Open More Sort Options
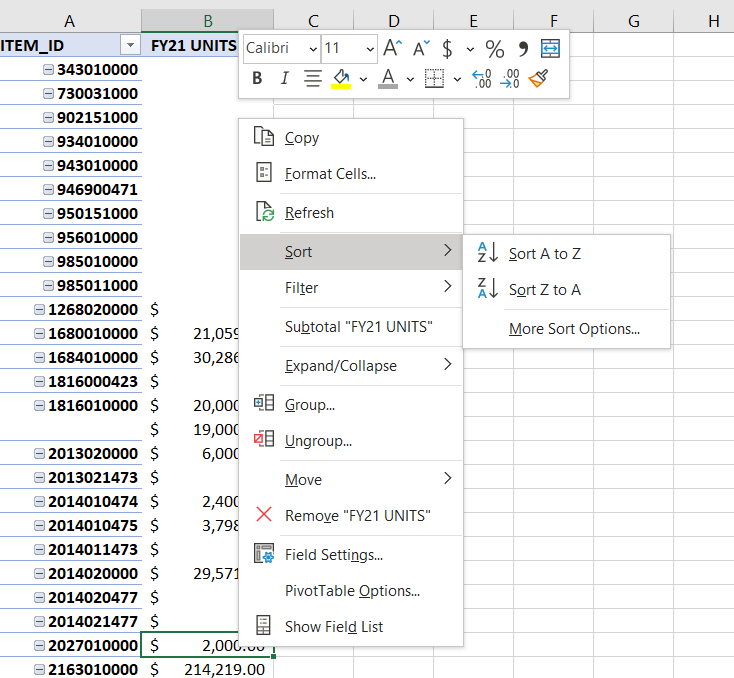734x678 pixels. (x=566, y=329)
